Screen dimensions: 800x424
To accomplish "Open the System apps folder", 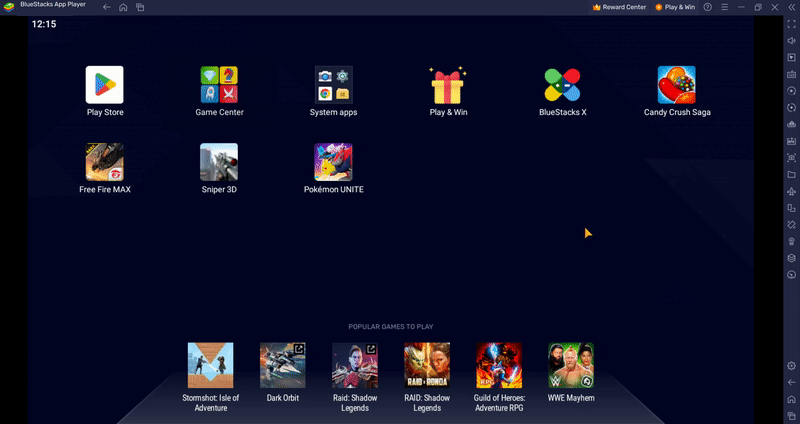I will [x=333, y=85].
